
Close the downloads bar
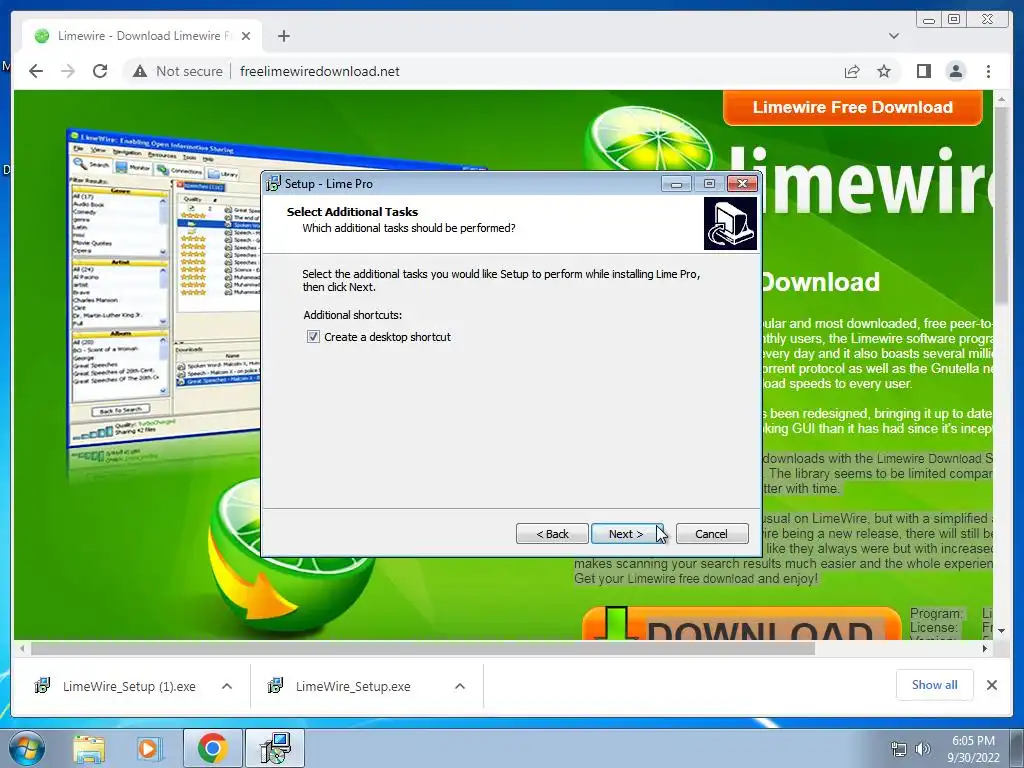pos(991,685)
